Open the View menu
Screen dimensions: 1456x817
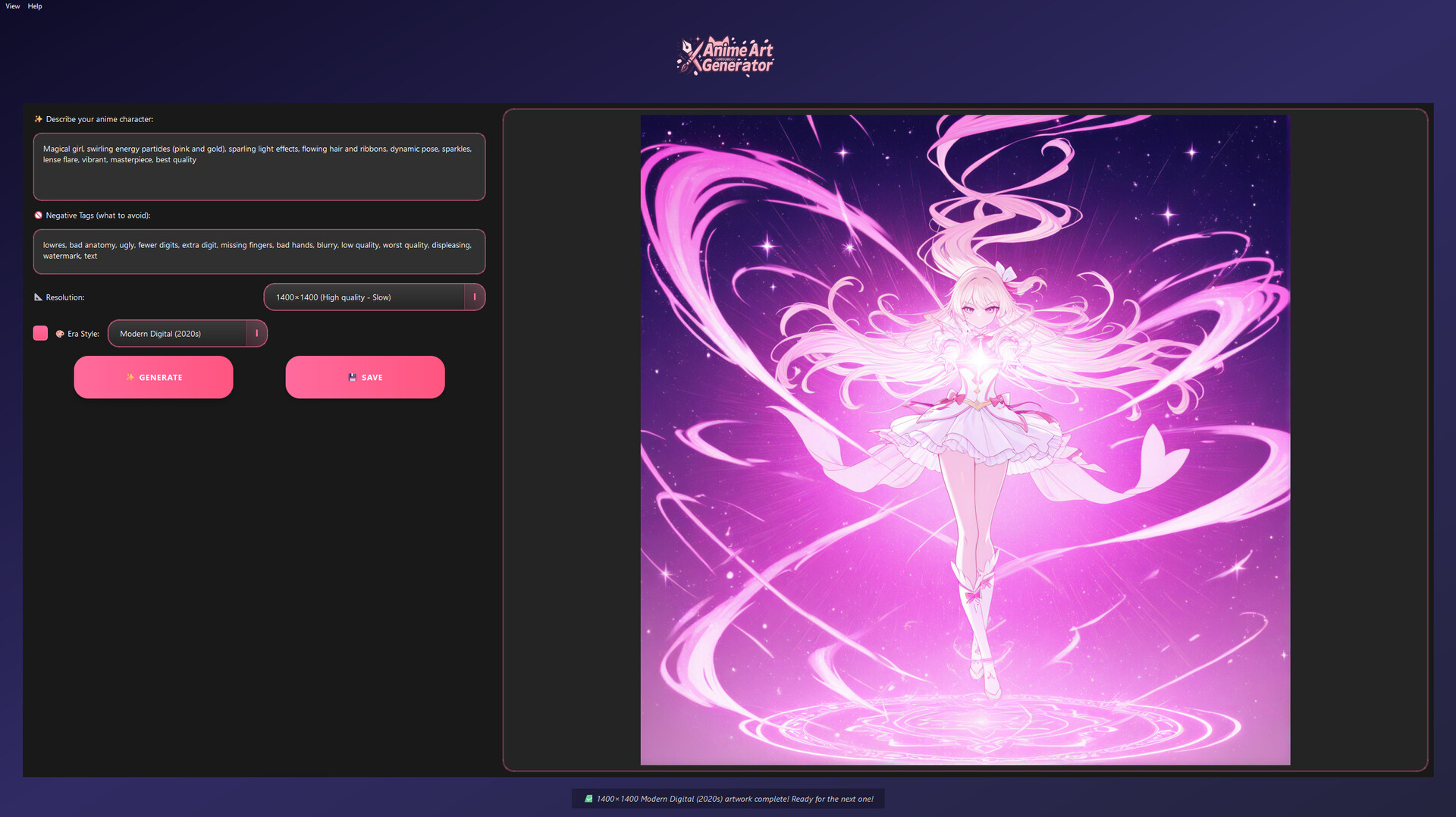tap(12, 6)
